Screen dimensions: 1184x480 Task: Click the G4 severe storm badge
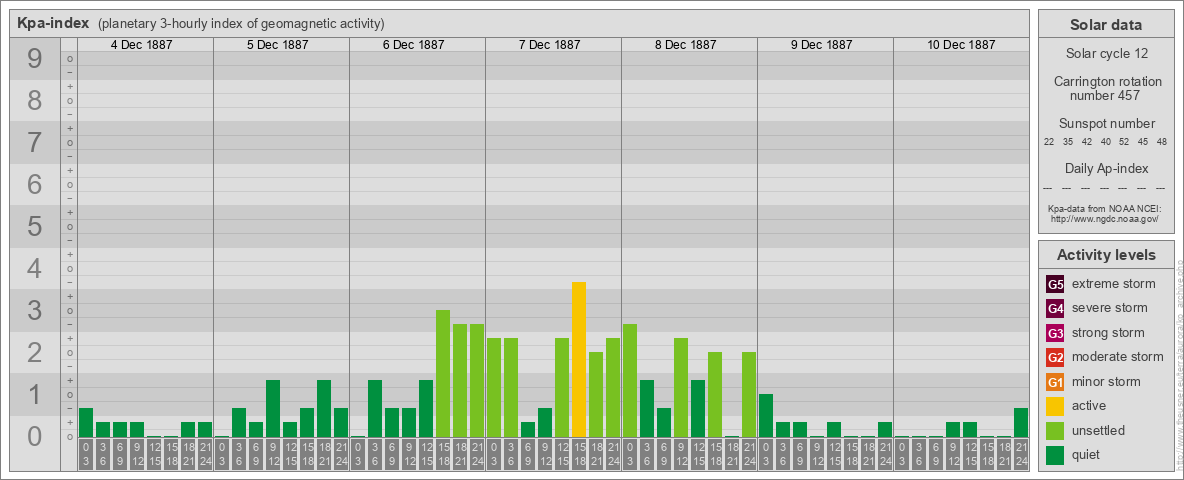click(1056, 308)
